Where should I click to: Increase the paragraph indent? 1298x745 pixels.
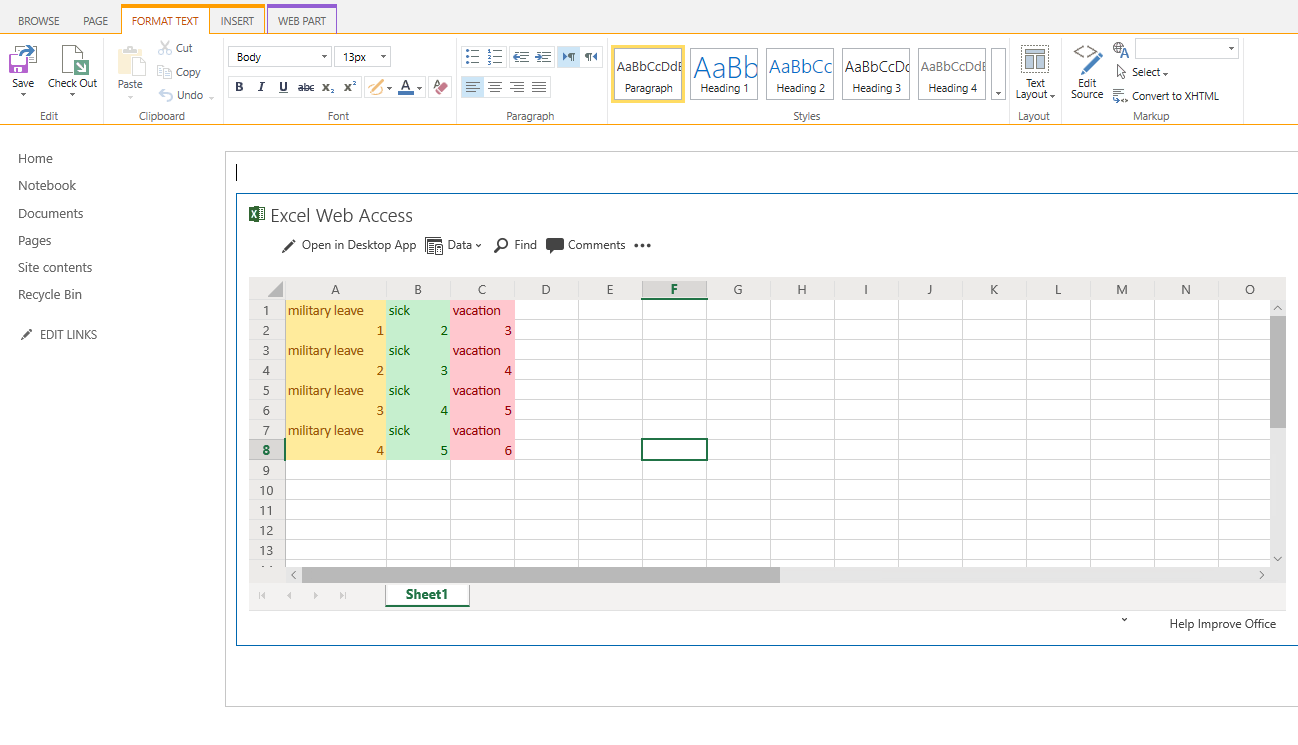543,57
